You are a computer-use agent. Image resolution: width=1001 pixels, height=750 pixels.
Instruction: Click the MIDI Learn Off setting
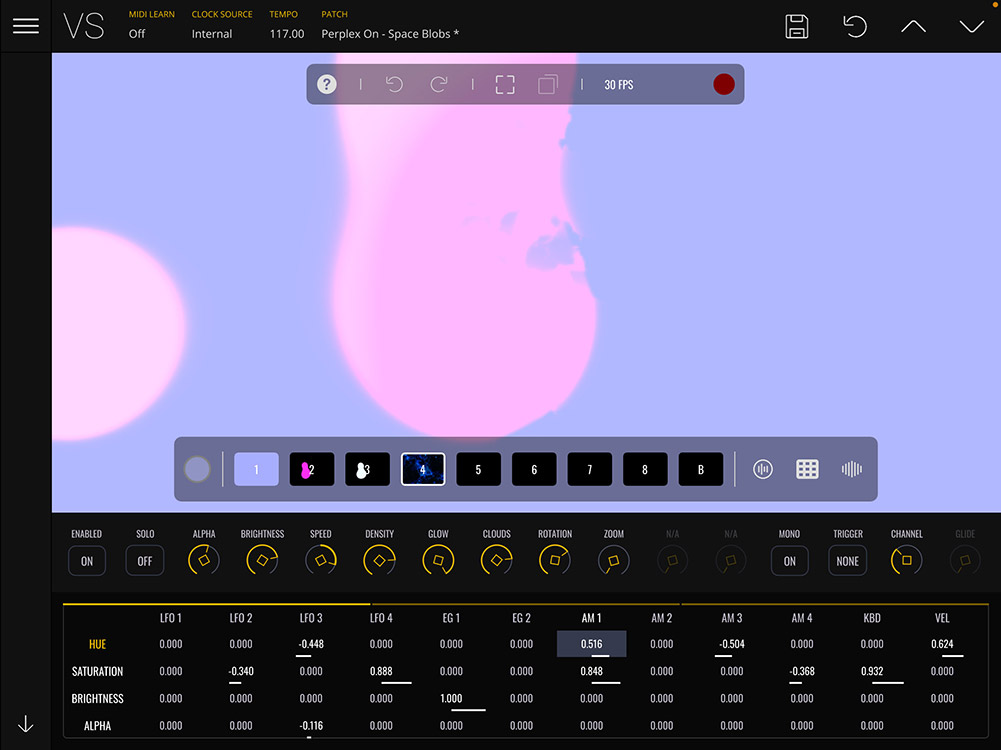tap(137, 34)
